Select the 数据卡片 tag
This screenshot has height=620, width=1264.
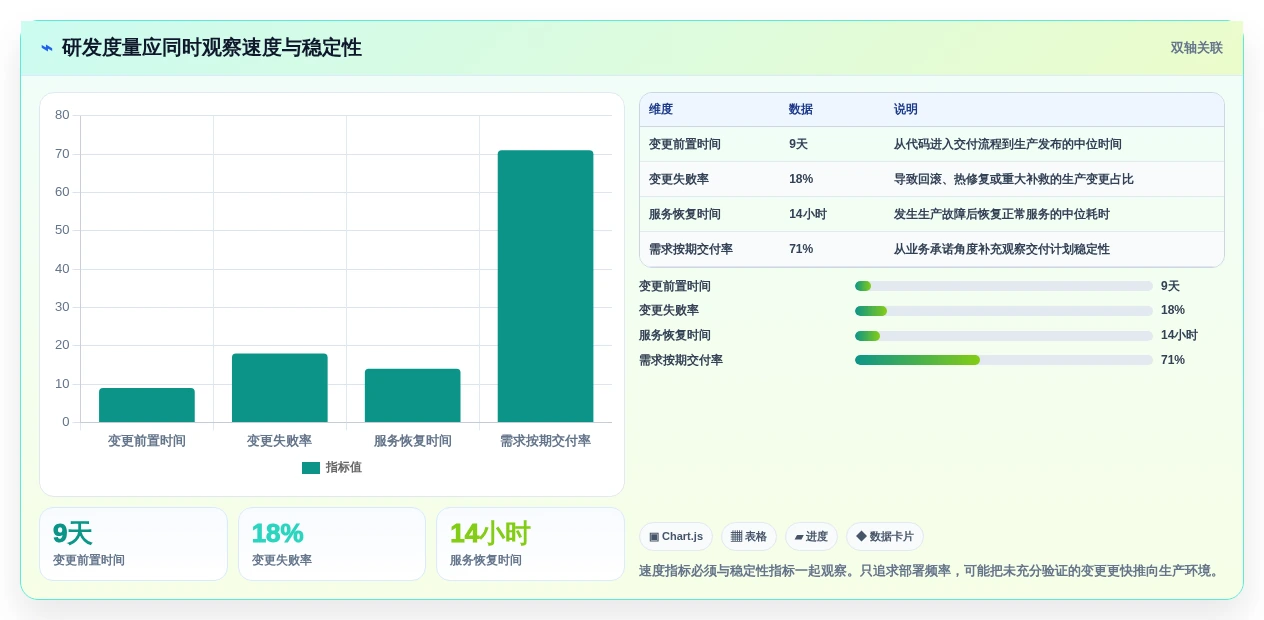pos(885,536)
